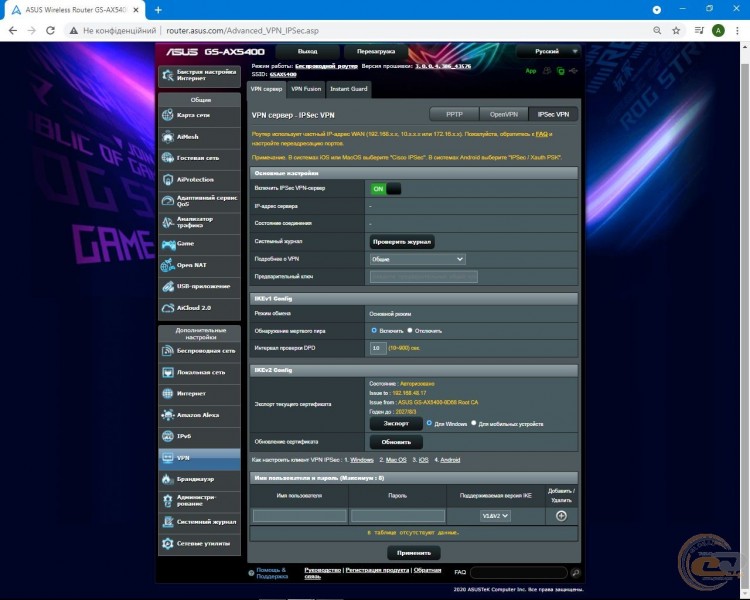The image size is (750, 600).
Task: Select IPSec VPN server type tab
Action: coord(553,114)
